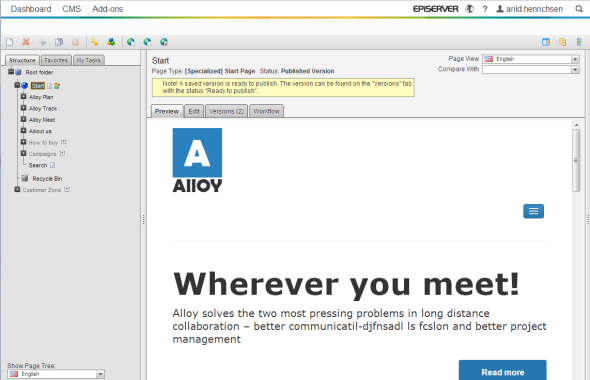
Task: Click the green tree icon top right
Action: tap(579, 42)
